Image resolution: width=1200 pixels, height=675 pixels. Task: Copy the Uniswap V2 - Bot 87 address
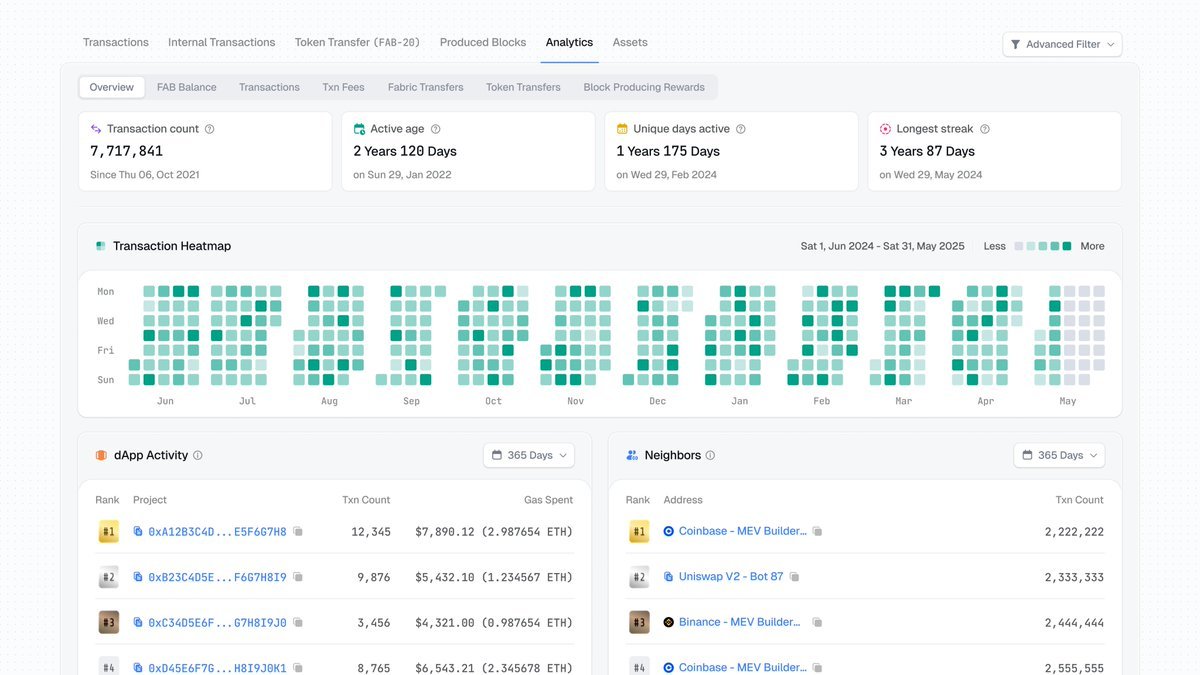[795, 577]
